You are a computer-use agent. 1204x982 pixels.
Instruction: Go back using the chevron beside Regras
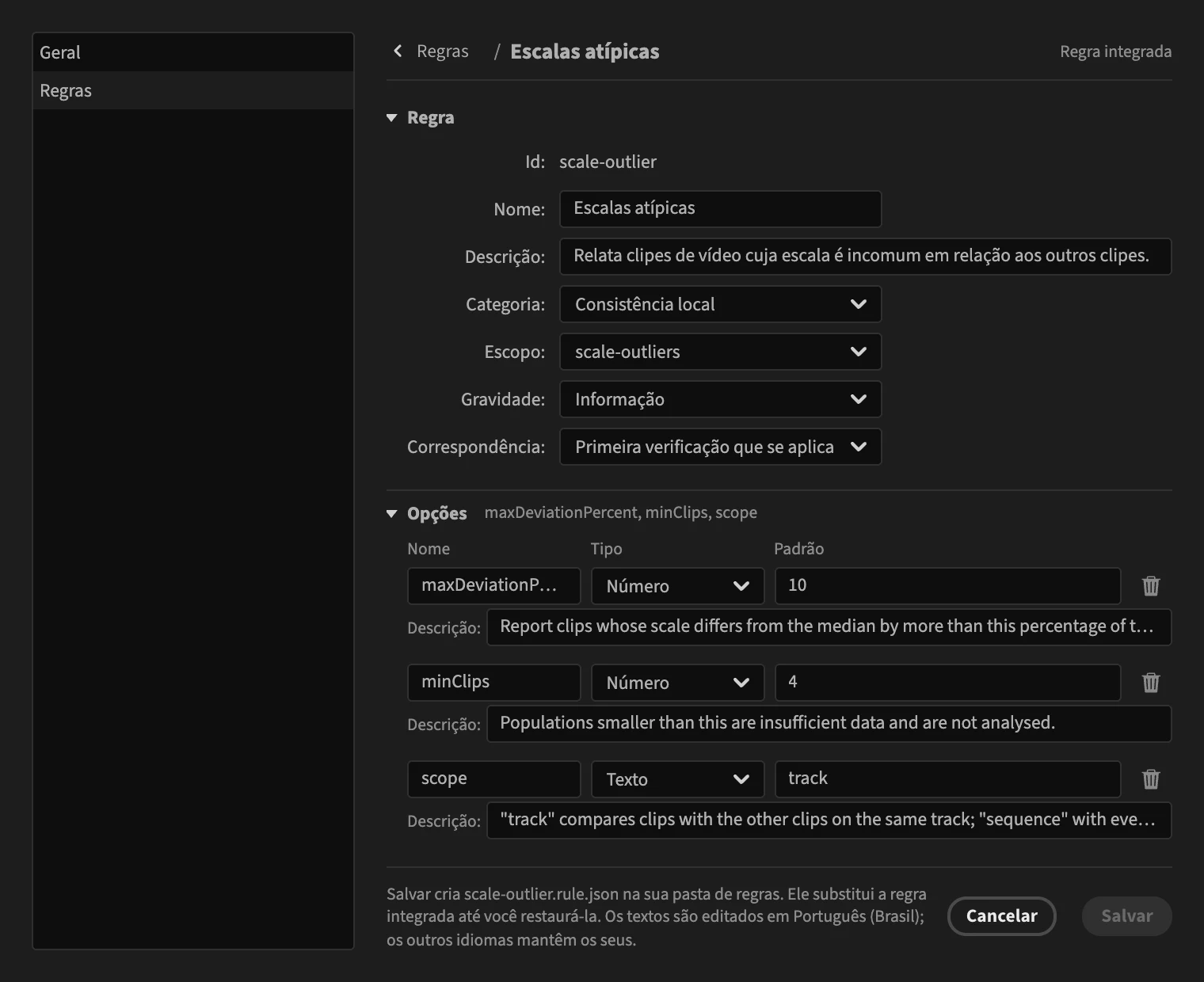tap(398, 51)
